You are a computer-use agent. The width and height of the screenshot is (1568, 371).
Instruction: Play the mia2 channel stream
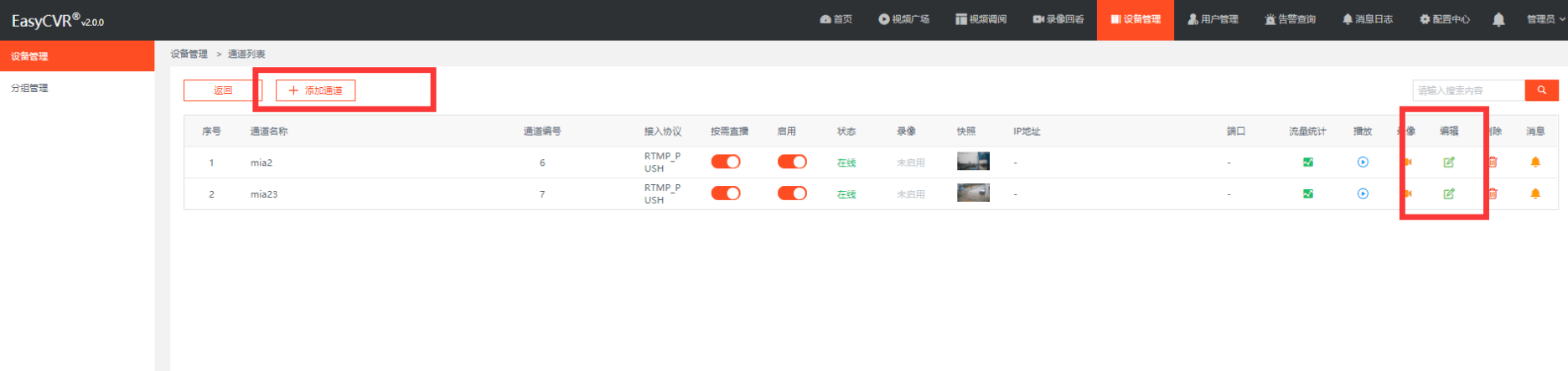pos(1363,162)
